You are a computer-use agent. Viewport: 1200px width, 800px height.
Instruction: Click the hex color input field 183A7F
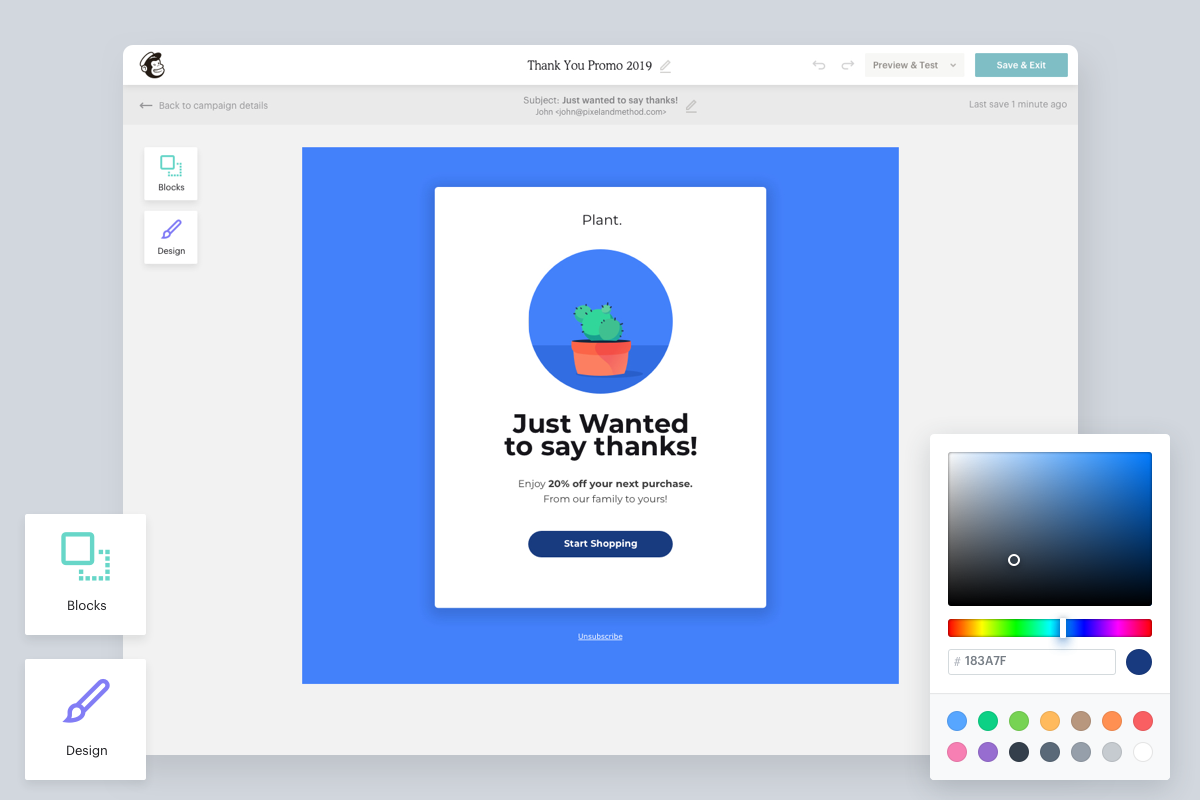1031,661
